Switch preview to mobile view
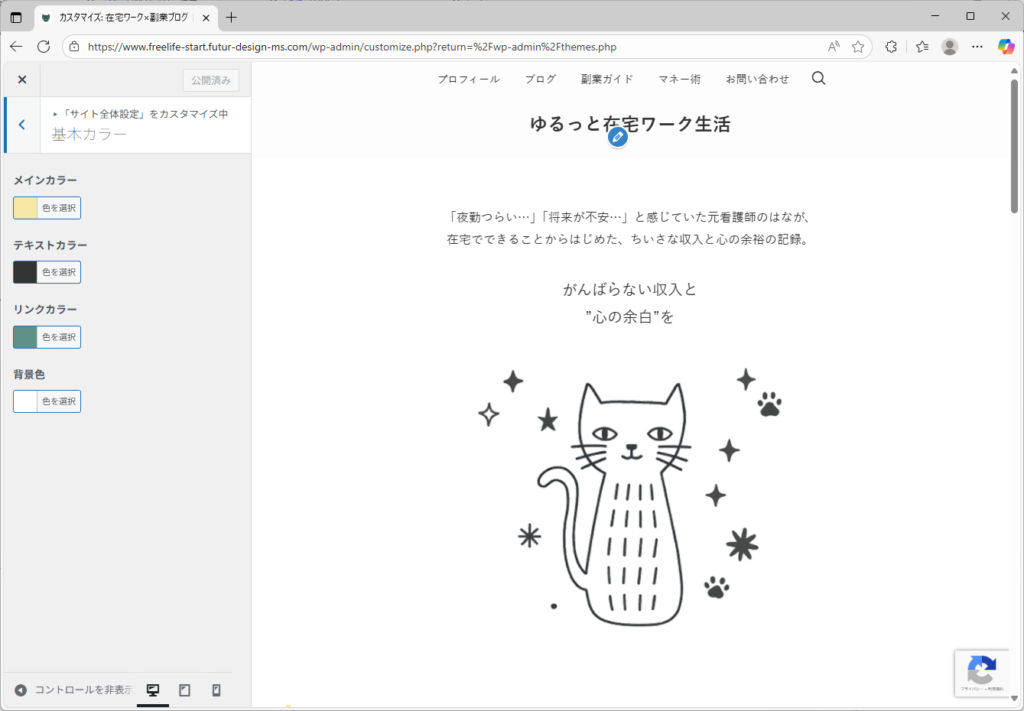This screenshot has width=1024, height=711. point(213,690)
